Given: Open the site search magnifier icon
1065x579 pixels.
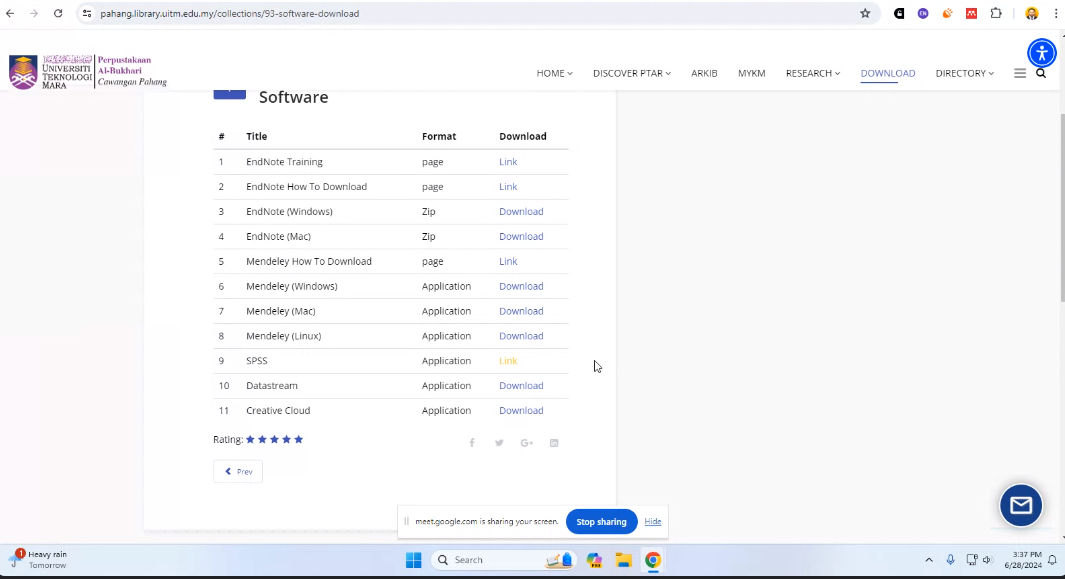Looking at the screenshot, I should [1041, 73].
